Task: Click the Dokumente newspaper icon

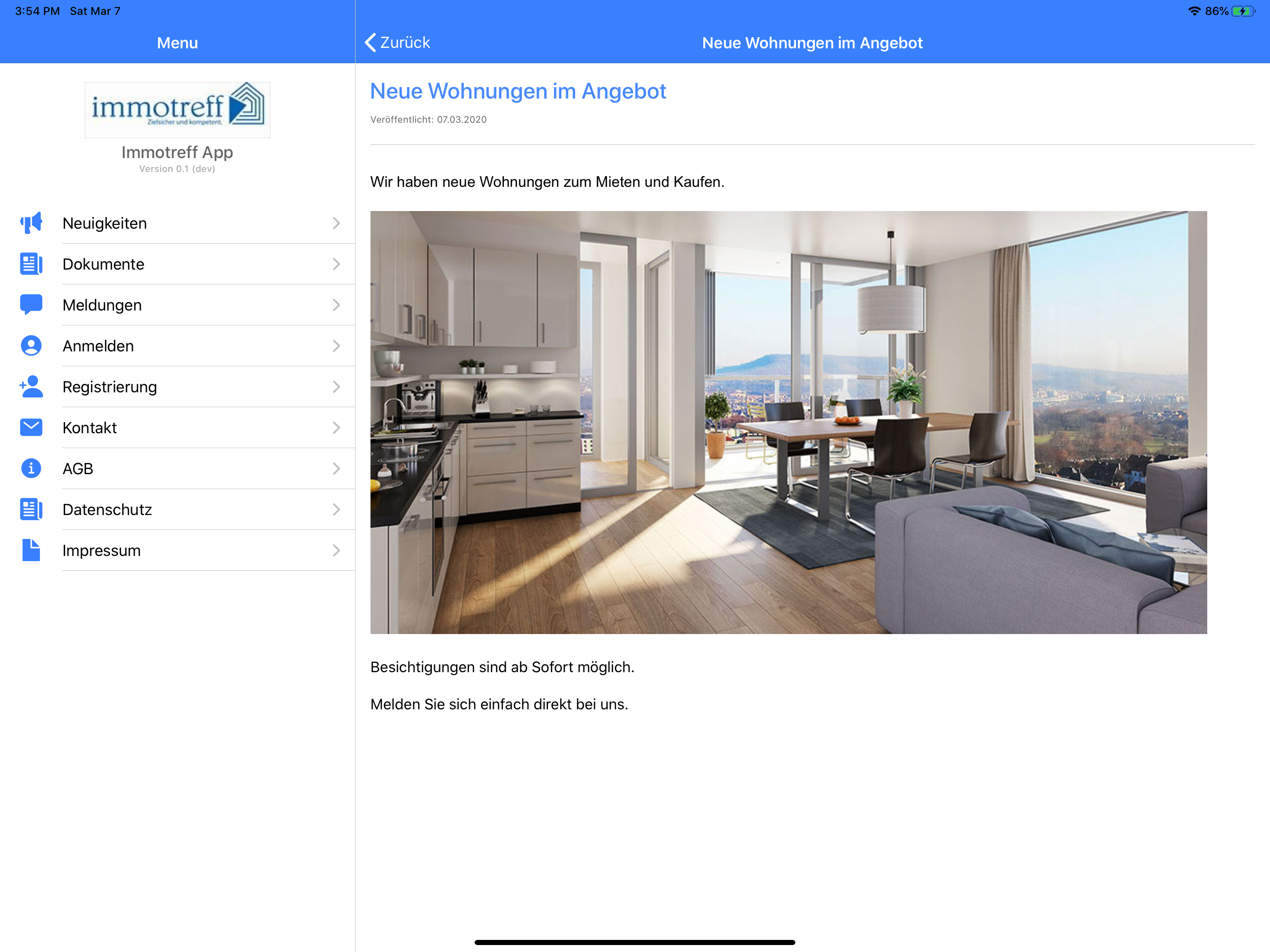Action: 31,264
